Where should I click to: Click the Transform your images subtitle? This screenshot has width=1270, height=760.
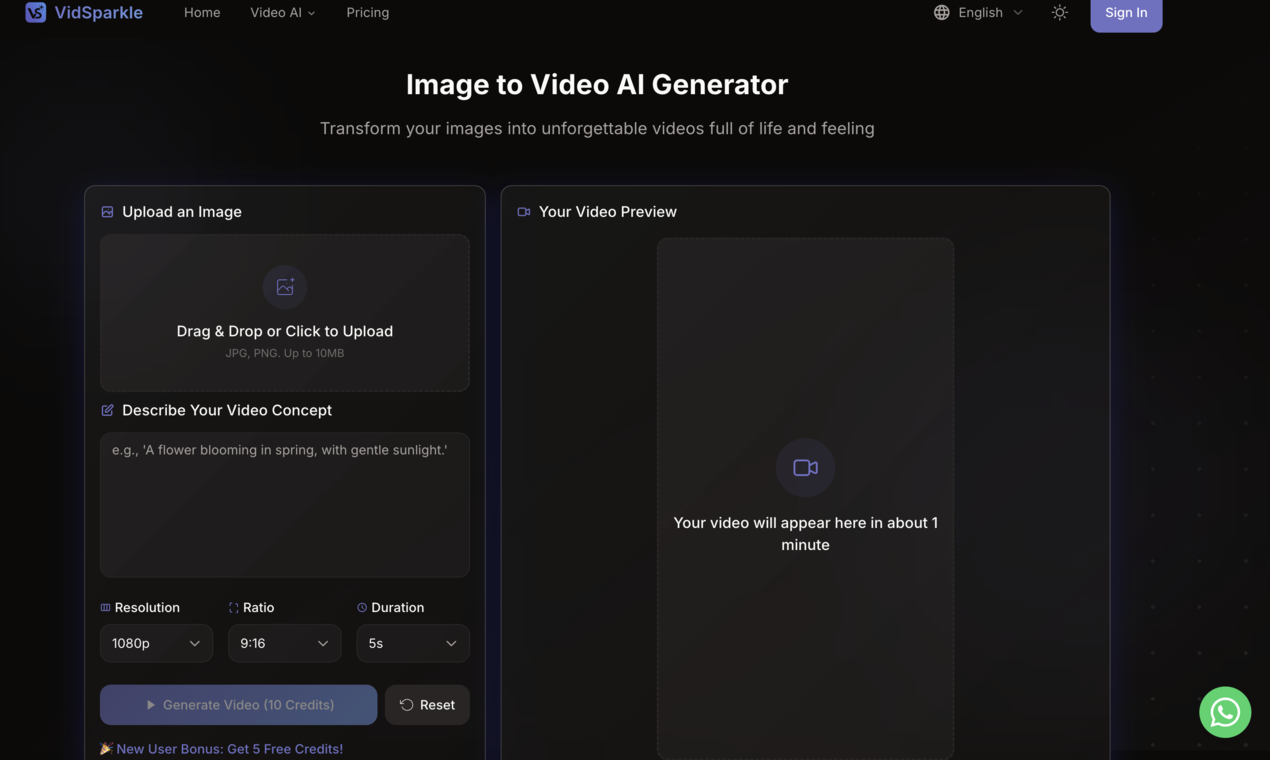coord(597,128)
